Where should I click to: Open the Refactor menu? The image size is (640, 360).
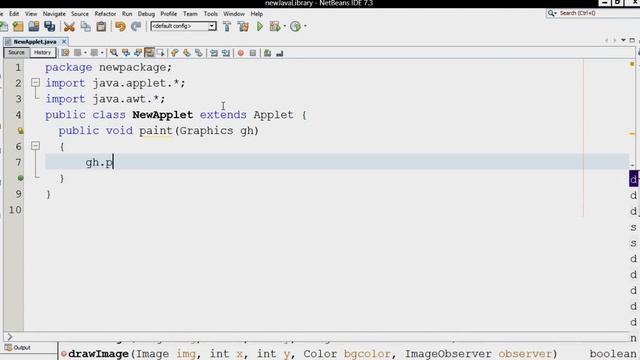point(105,14)
